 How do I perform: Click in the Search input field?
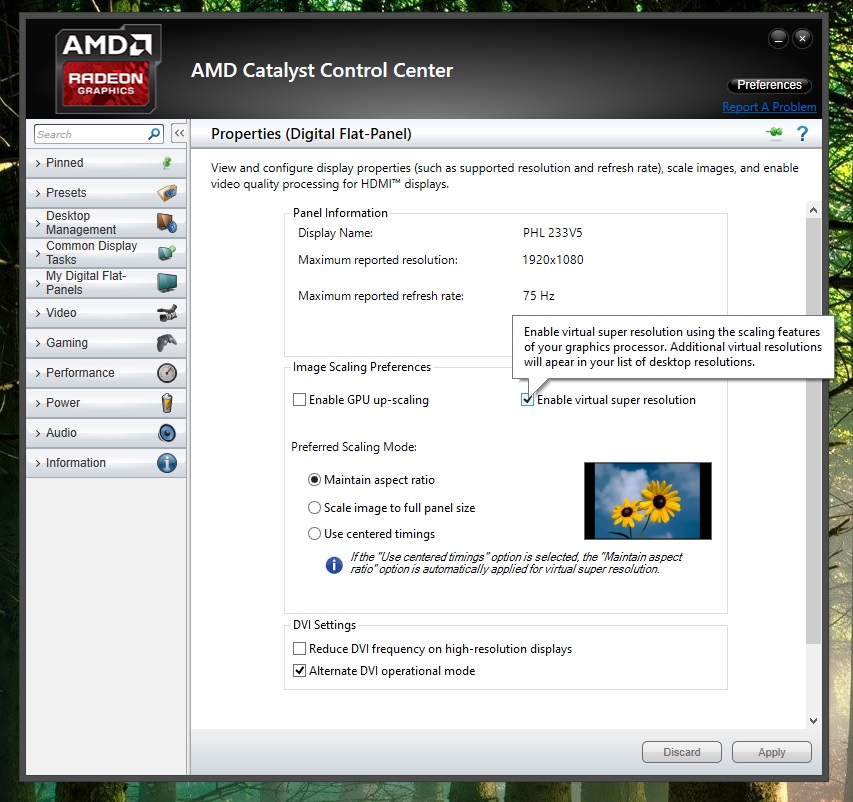[90, 134]
